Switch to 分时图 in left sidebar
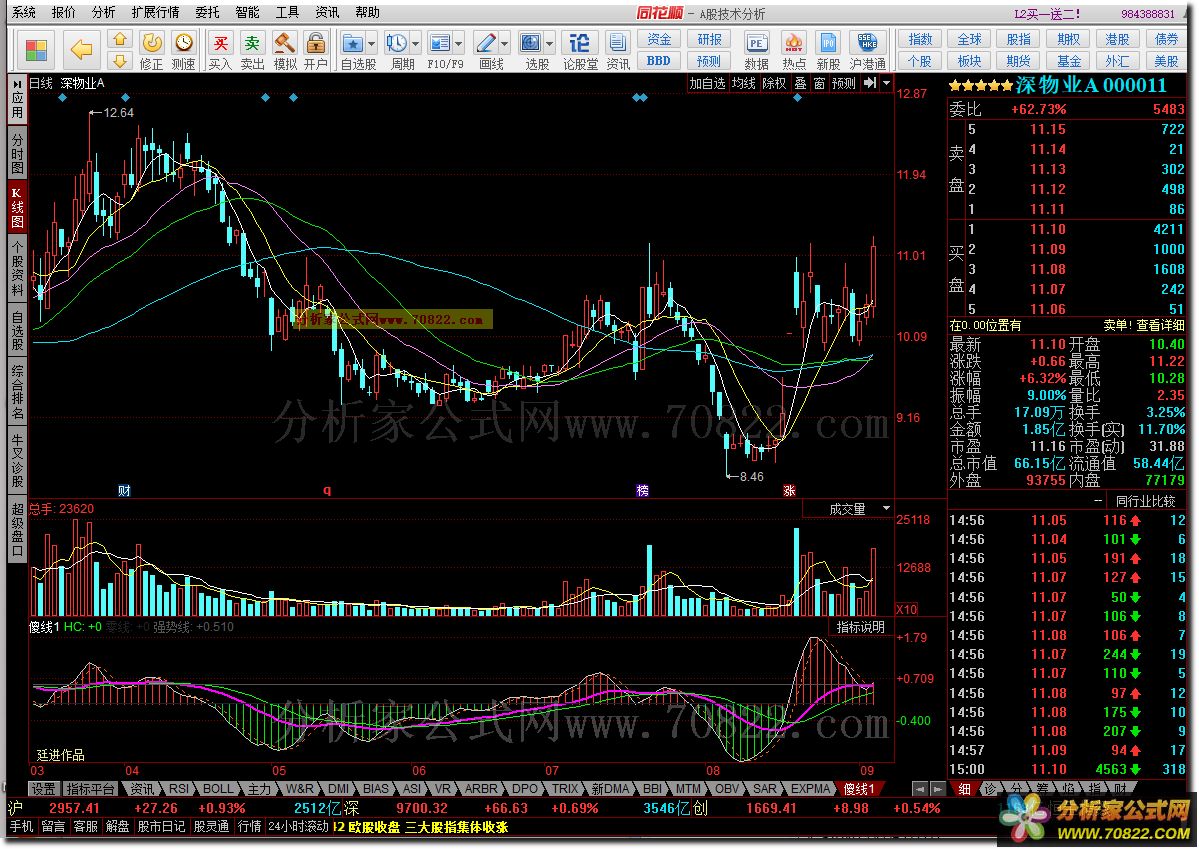 pyautogui.click(x=17, y=152)
